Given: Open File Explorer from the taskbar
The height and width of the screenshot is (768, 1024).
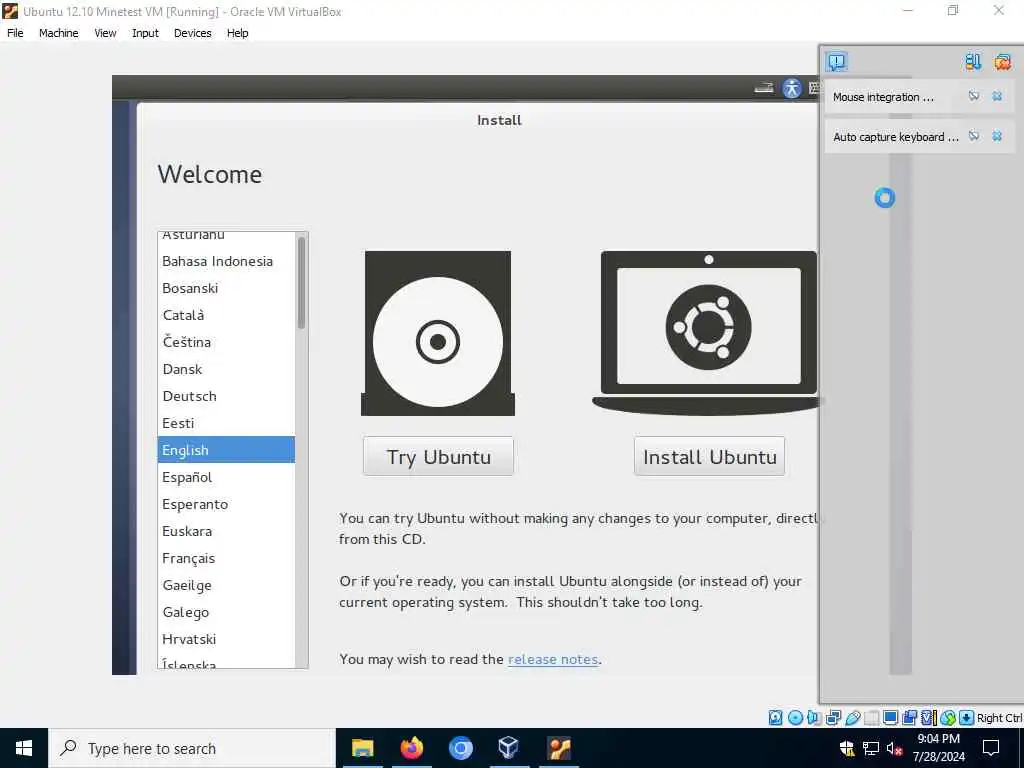Looking at the screenshot, I should click(x=362, y=748).
